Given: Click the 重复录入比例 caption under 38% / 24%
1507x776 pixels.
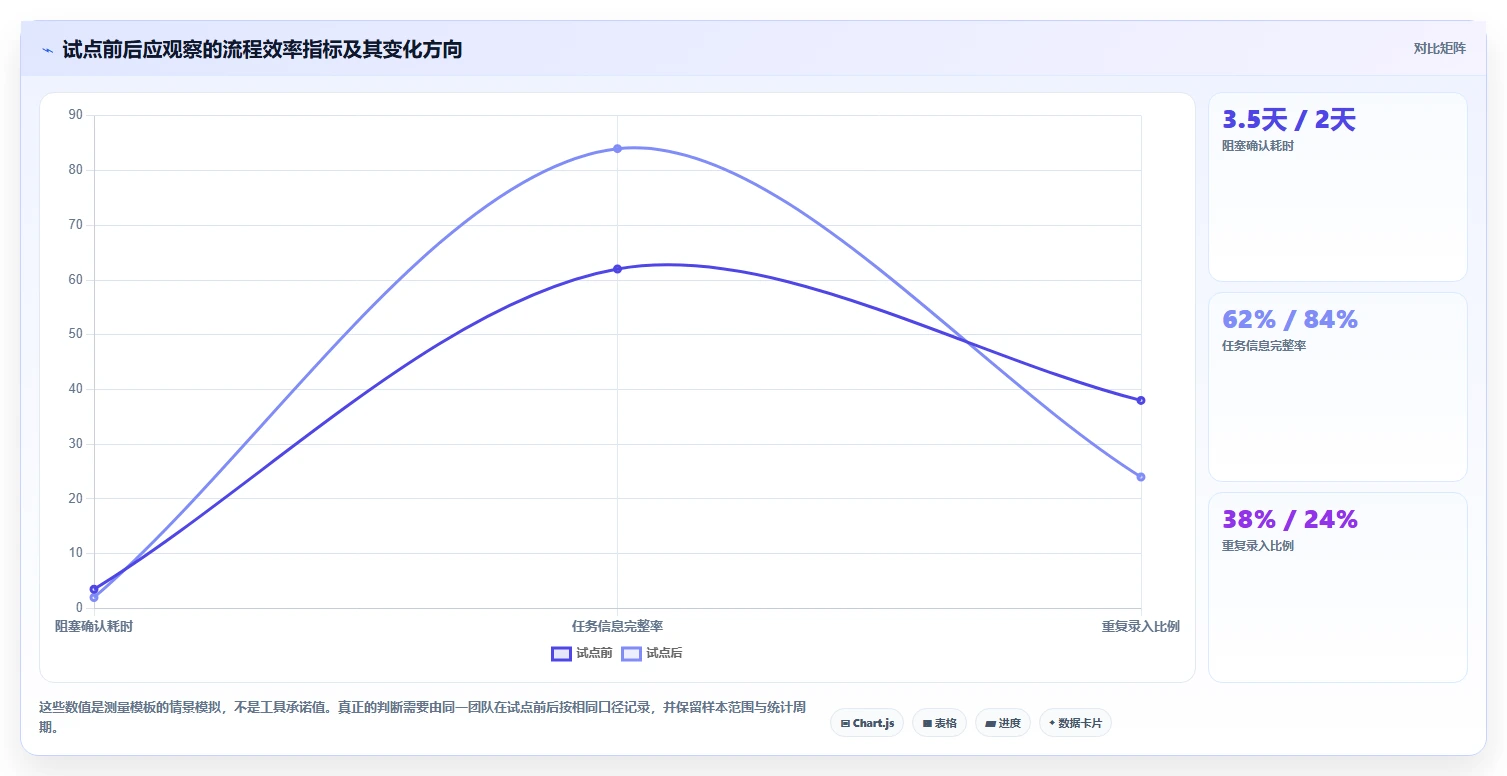Looking at the screenshot, I should click(x=1258, y=546).
